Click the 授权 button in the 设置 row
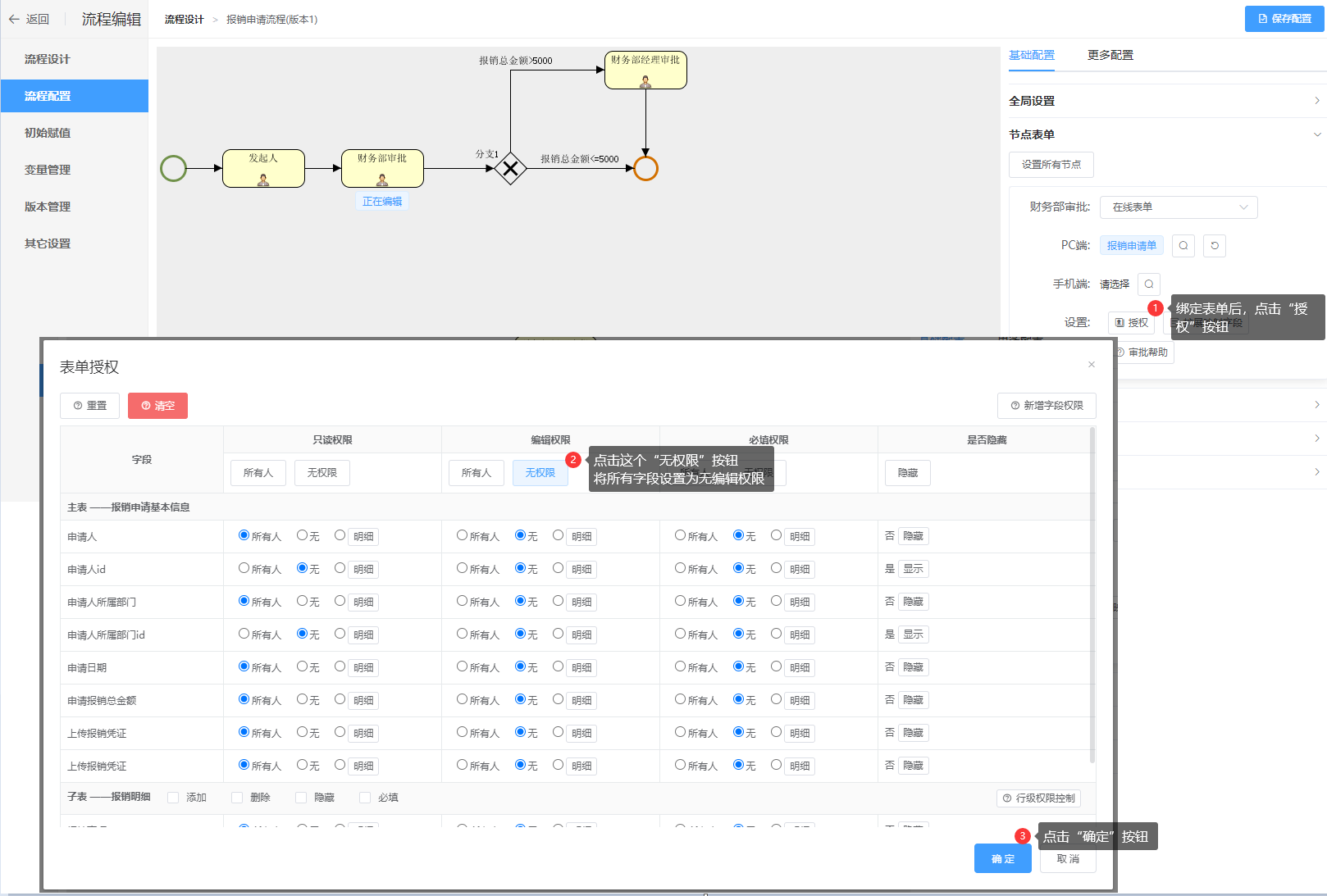This screenshot has width=1327, height=896. (x=1131, y=323)
